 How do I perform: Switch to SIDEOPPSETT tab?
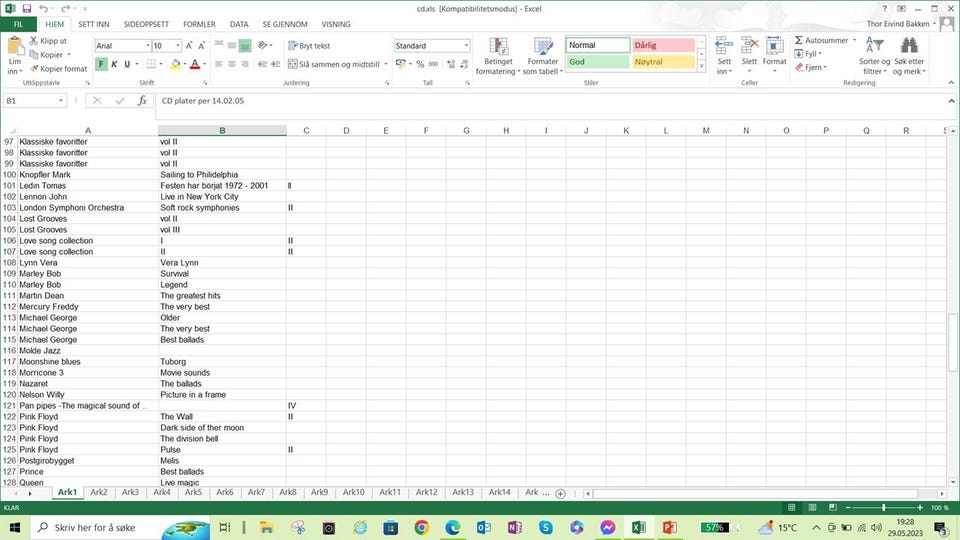tap(146, 24)
